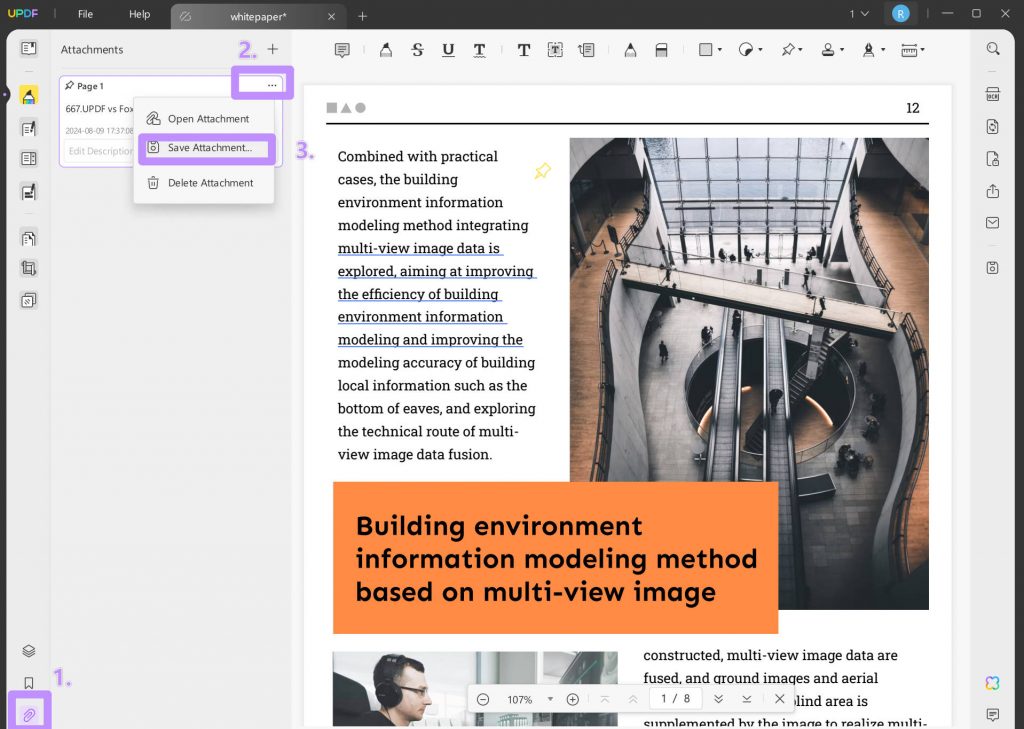Viewport: 1024px width, 729px height.
Task: Close the floating zoom toolbar
Action: click(x=779, y=699)
